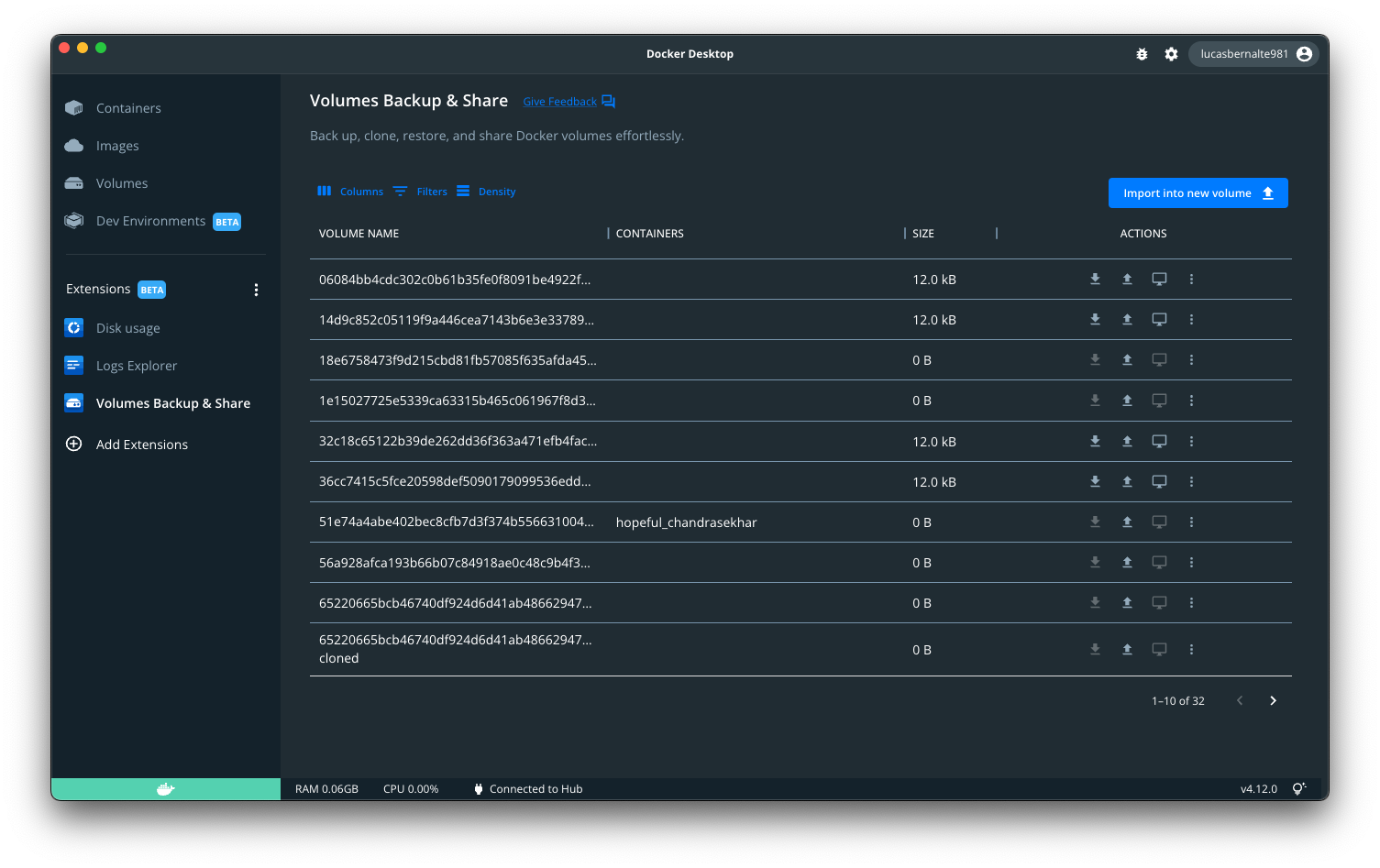Viewport: 1380px width, 868px height.
Task: Click the 12.0 kB size of volume 36cc7415c5fc
Action: pos(934,482)
